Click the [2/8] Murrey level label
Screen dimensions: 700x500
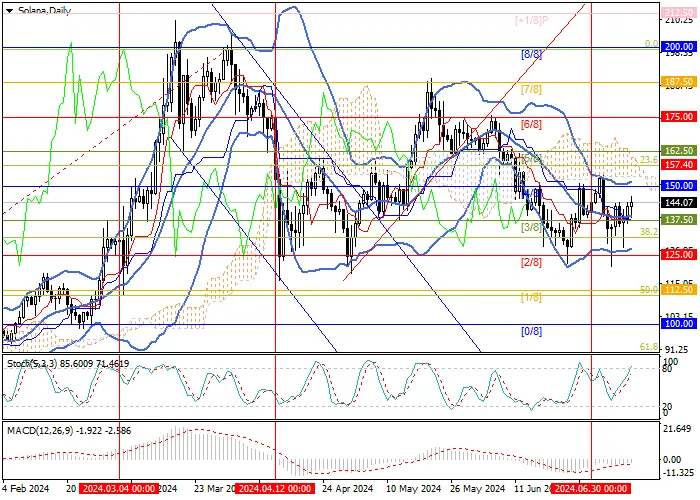click(531, 262)
